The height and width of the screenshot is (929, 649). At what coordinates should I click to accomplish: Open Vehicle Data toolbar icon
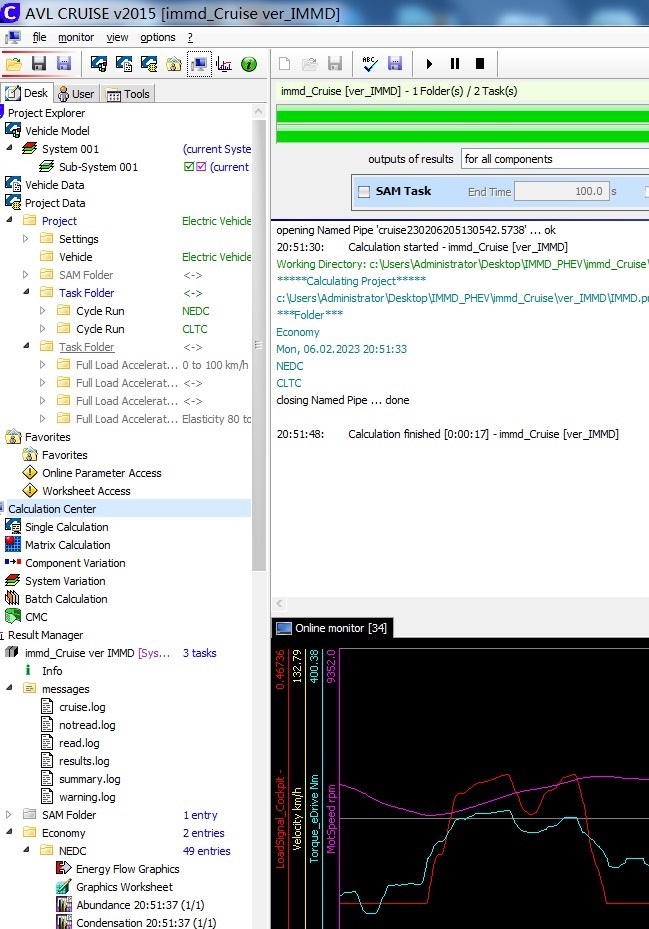tap(123, 64)
